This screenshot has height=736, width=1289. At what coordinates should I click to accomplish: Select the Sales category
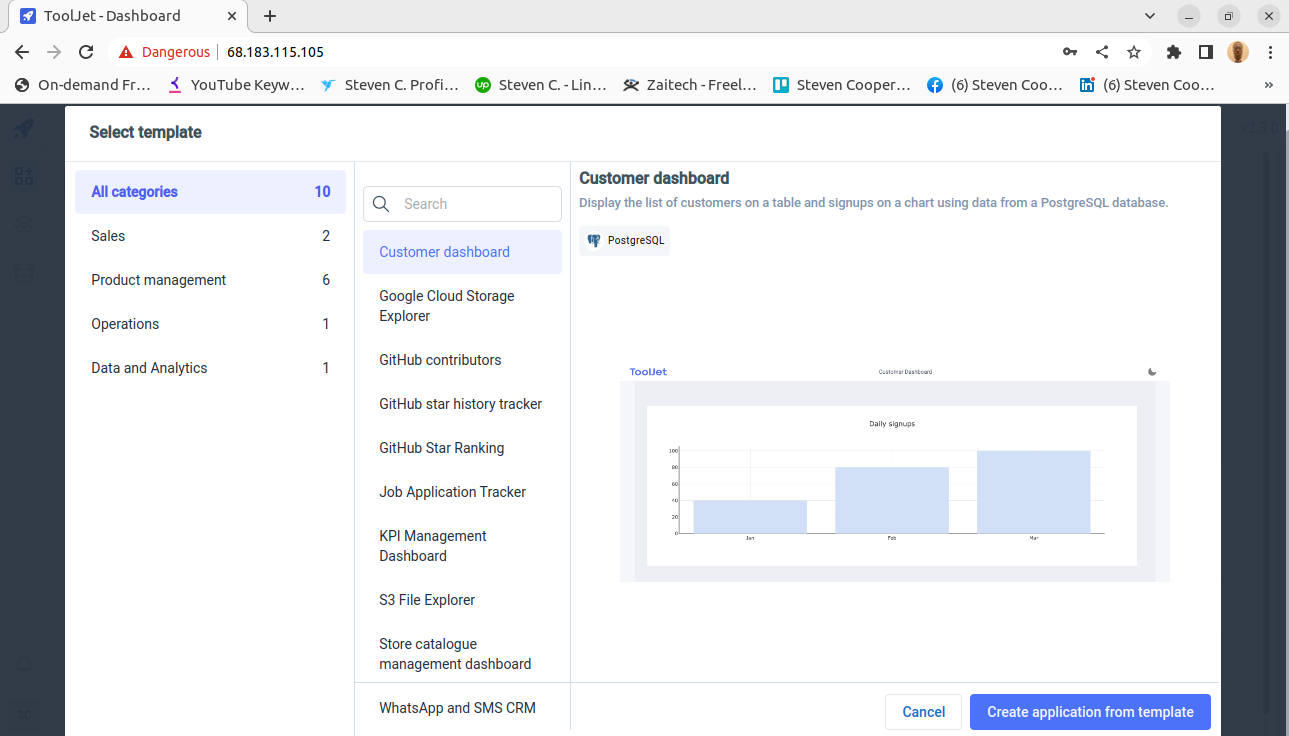point(210,236)
